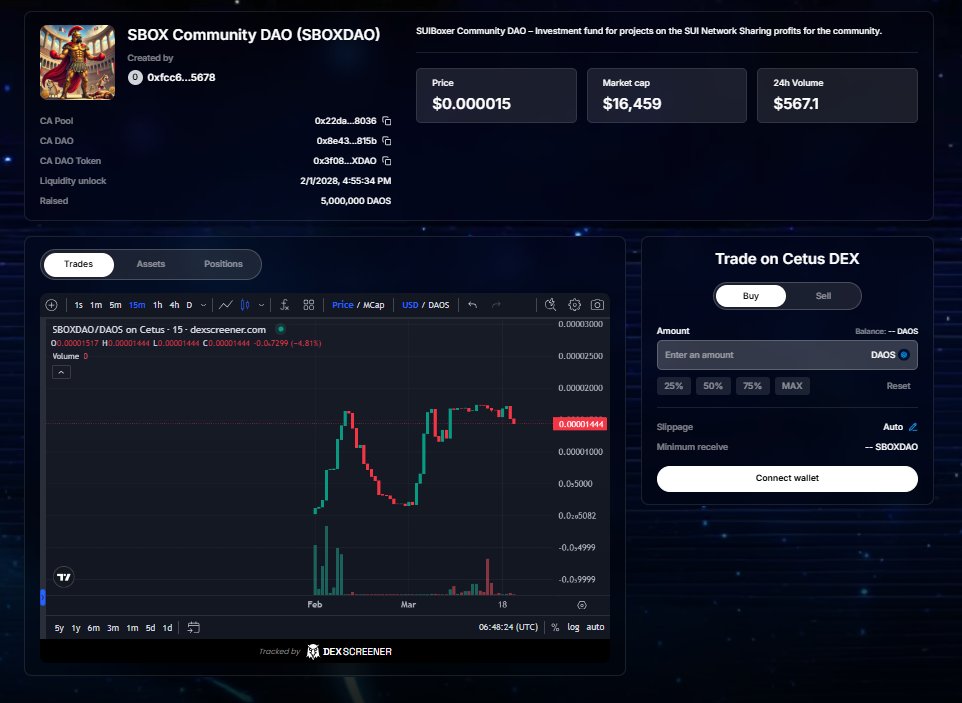Toggle chart to Price view
Viewport: 962px width, 703px height.
[342, 305]
